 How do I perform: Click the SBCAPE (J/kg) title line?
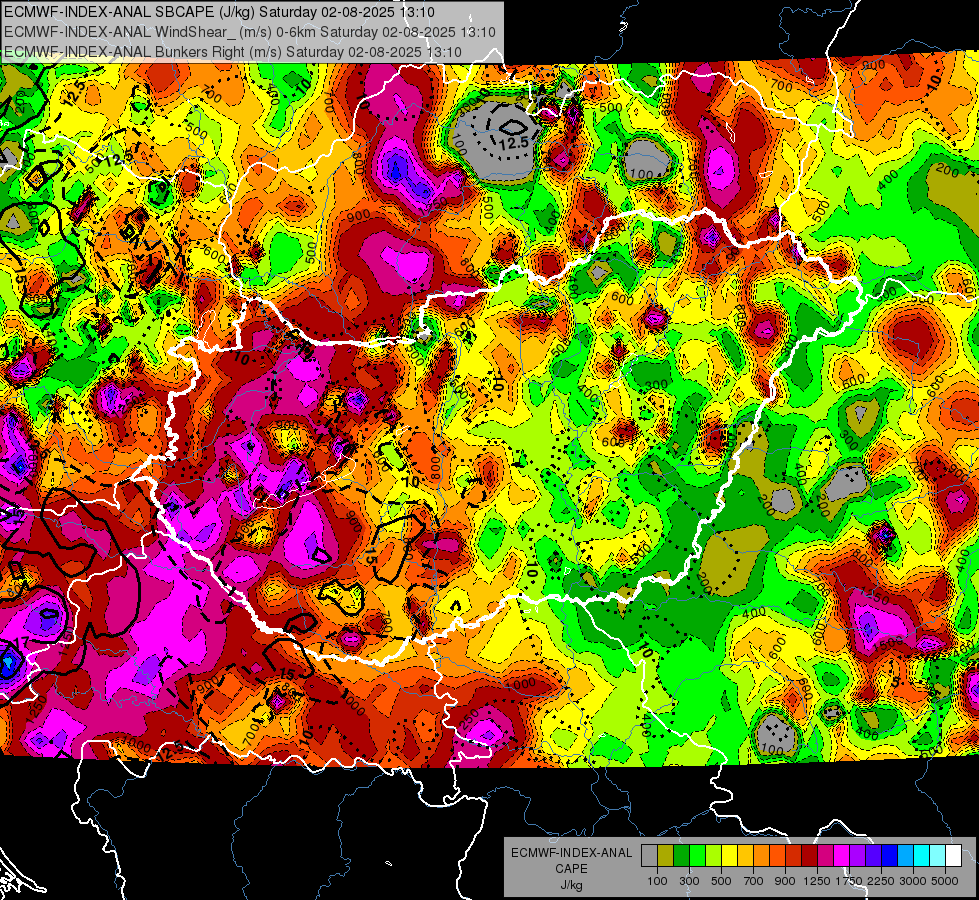click(220, 12)
